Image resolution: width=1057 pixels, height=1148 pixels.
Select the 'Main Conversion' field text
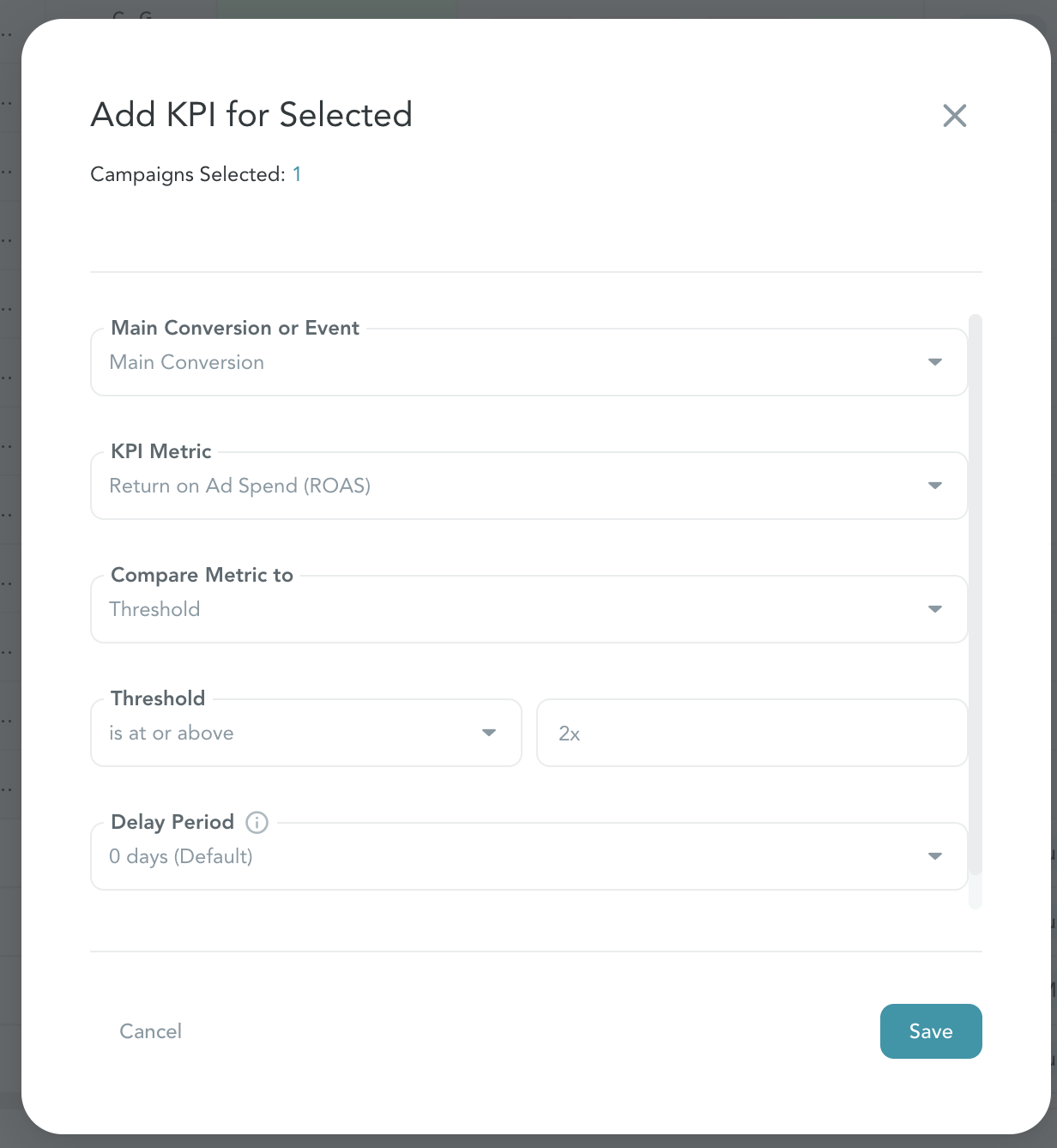[187, 362]
